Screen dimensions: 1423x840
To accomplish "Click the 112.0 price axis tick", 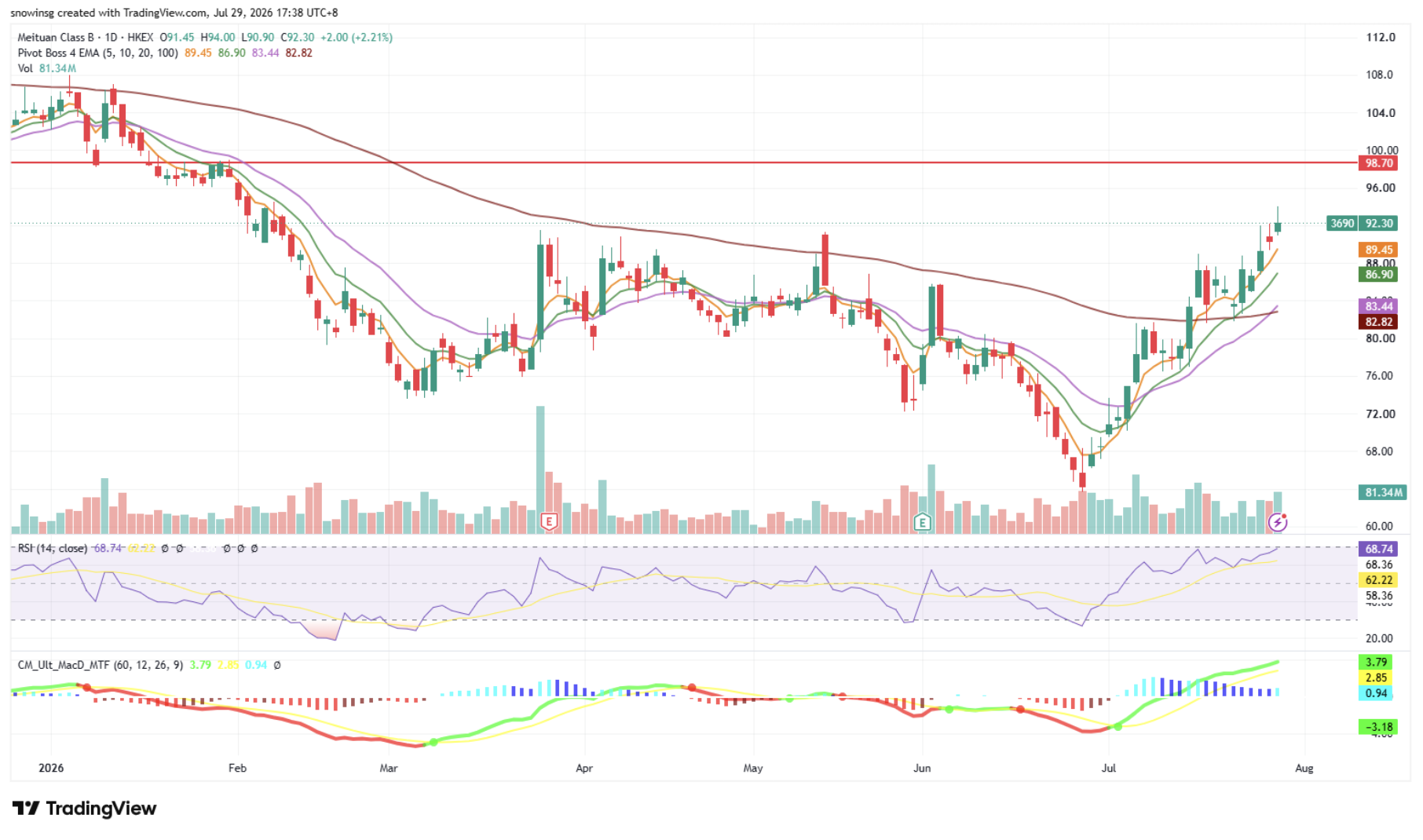I will (1381, 37).
